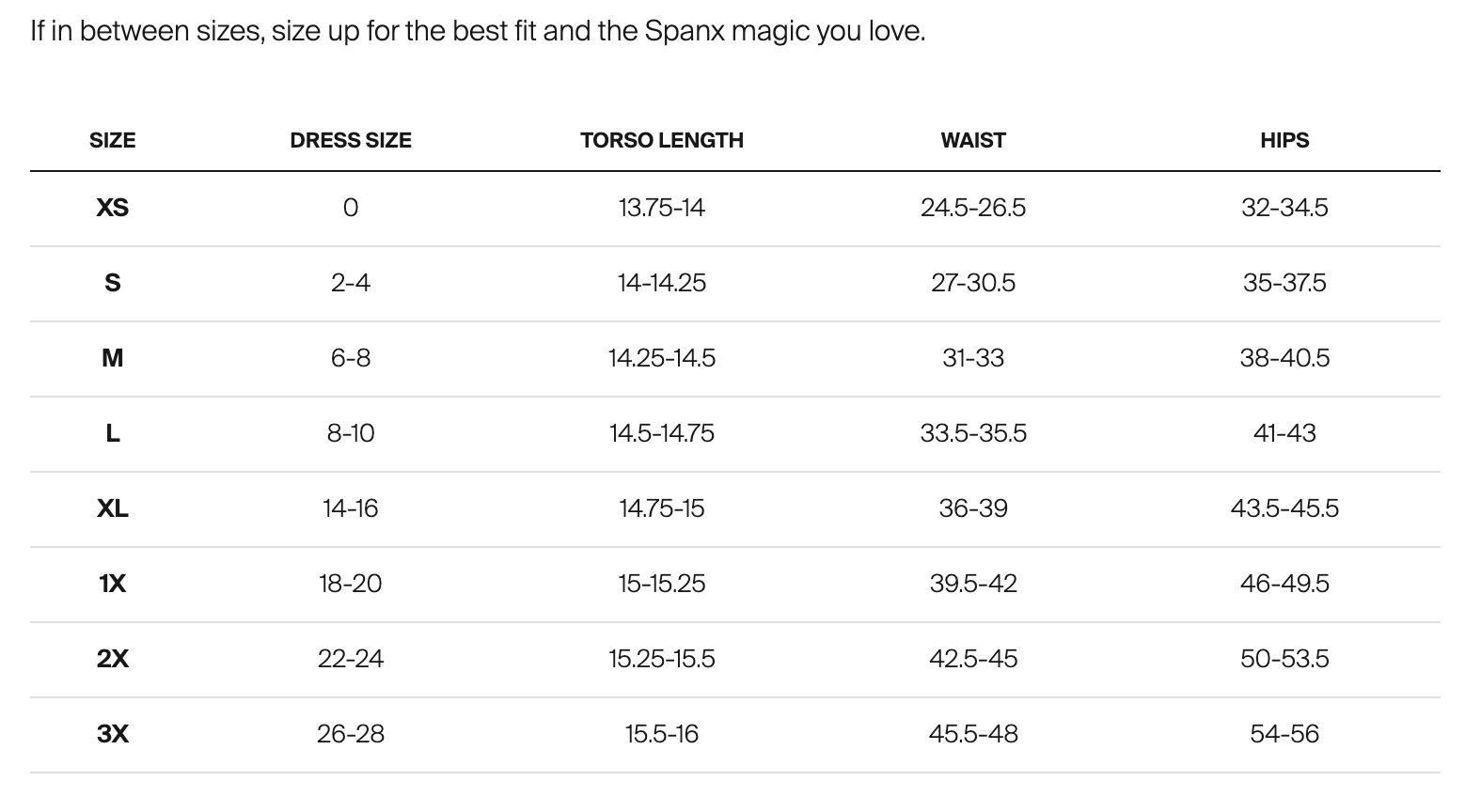
Task: Click the 14.25-14.5 torso length cell
Action: (x=662, y=358)
